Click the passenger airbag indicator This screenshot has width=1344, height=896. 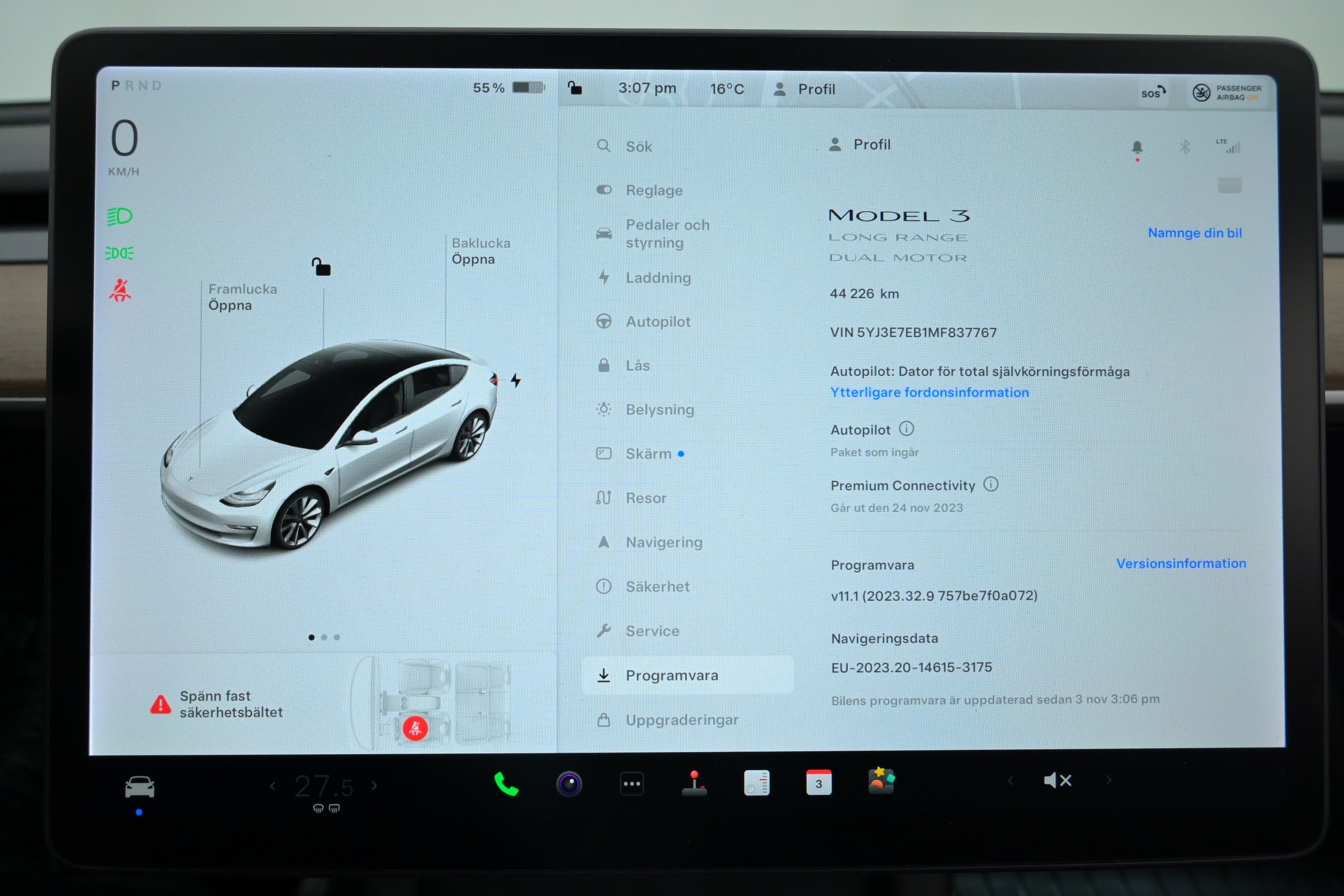tap(1226, 92)
